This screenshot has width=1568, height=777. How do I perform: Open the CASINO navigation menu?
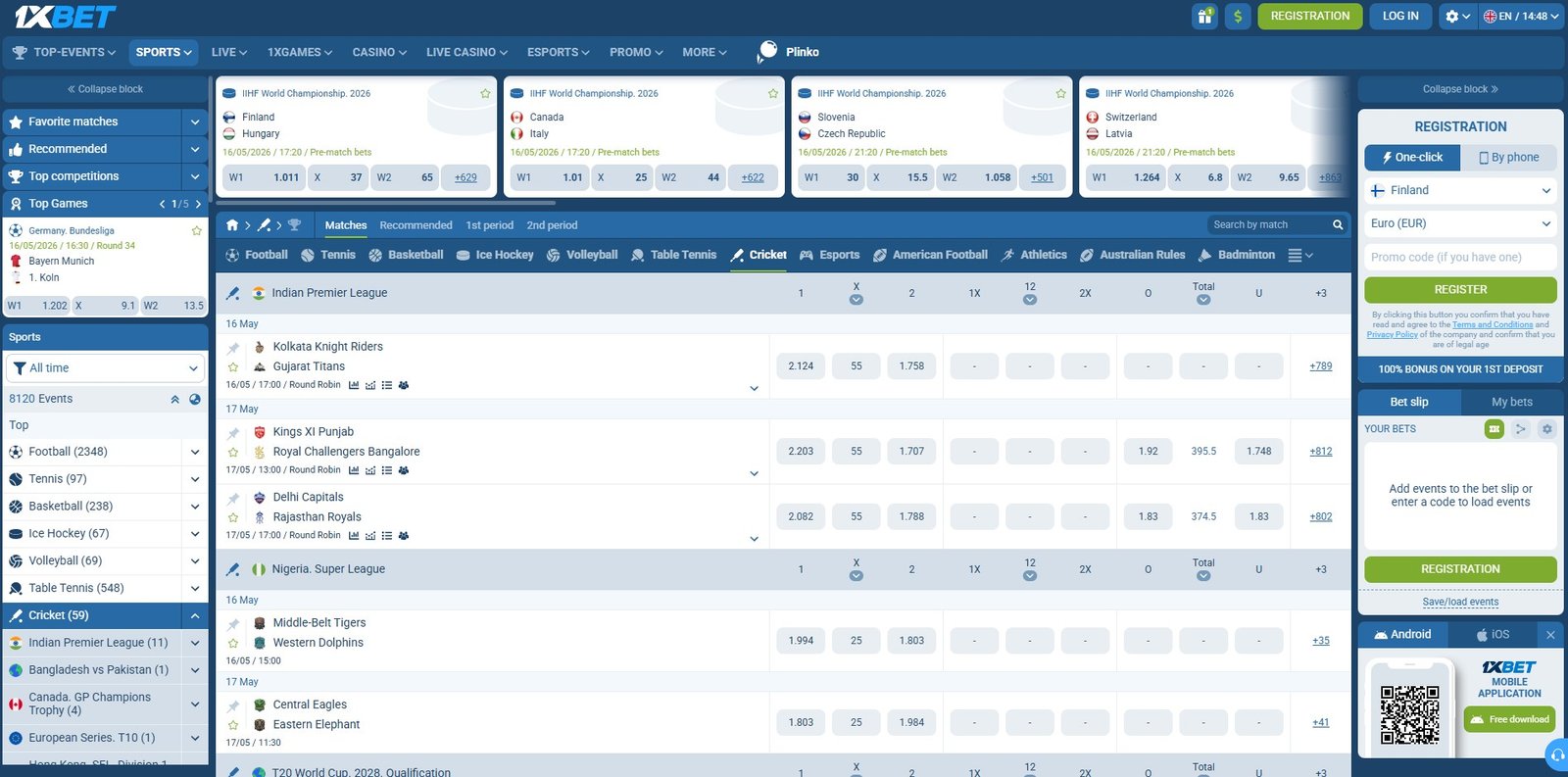379,53
